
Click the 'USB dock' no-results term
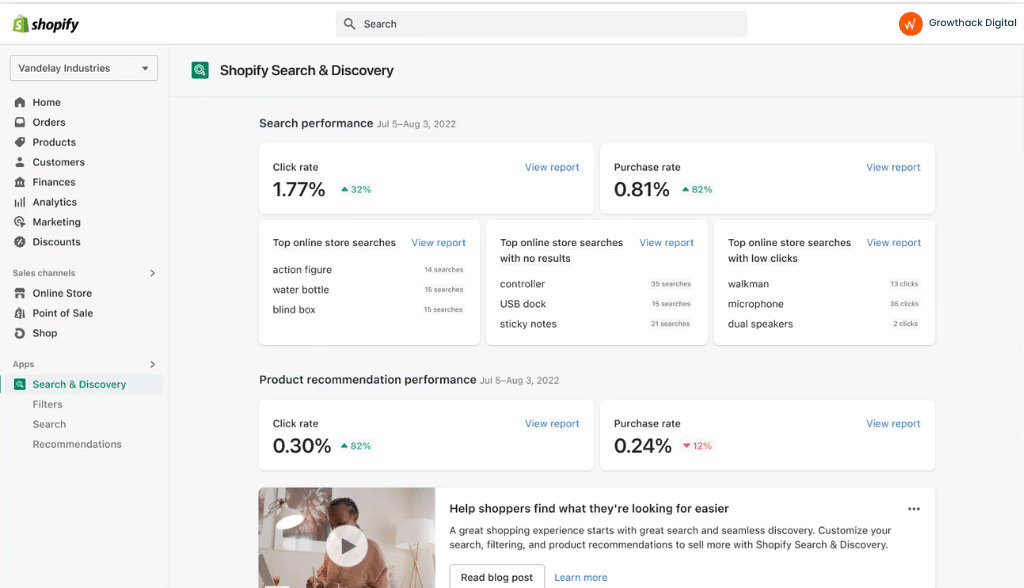pyautogui.click(x=523, y=304)
